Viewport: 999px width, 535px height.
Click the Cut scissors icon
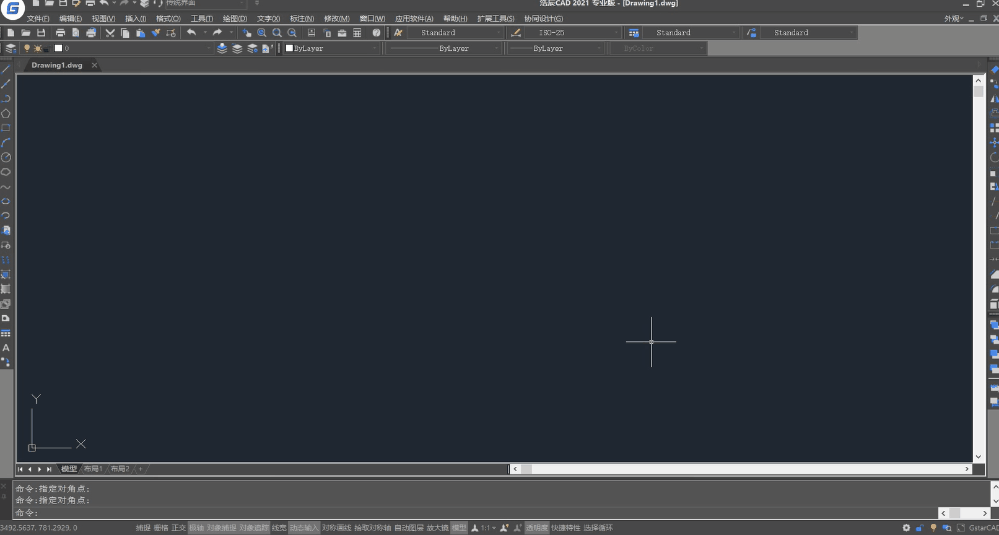[110, 32]
